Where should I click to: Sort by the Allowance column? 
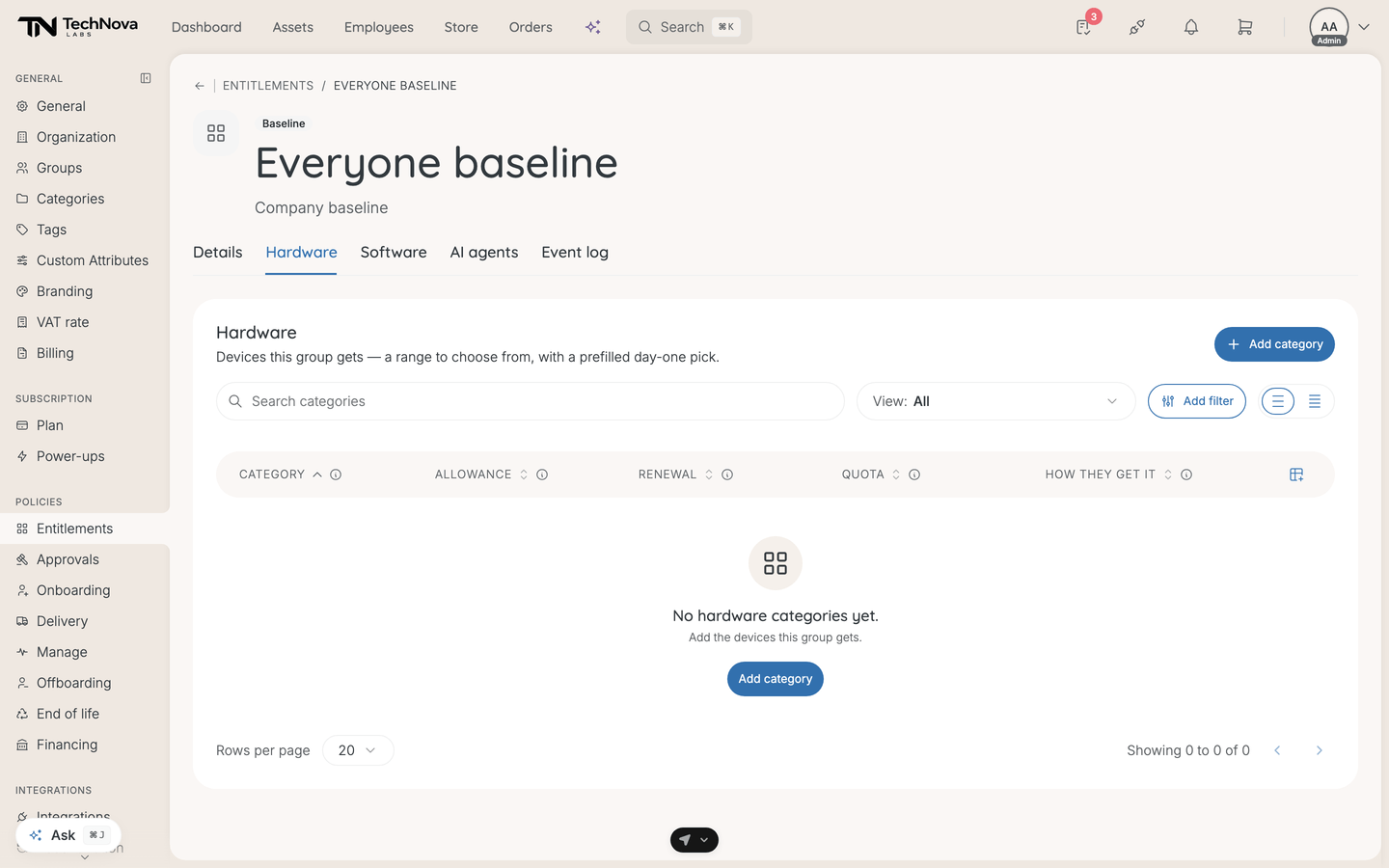click(481, 475)
